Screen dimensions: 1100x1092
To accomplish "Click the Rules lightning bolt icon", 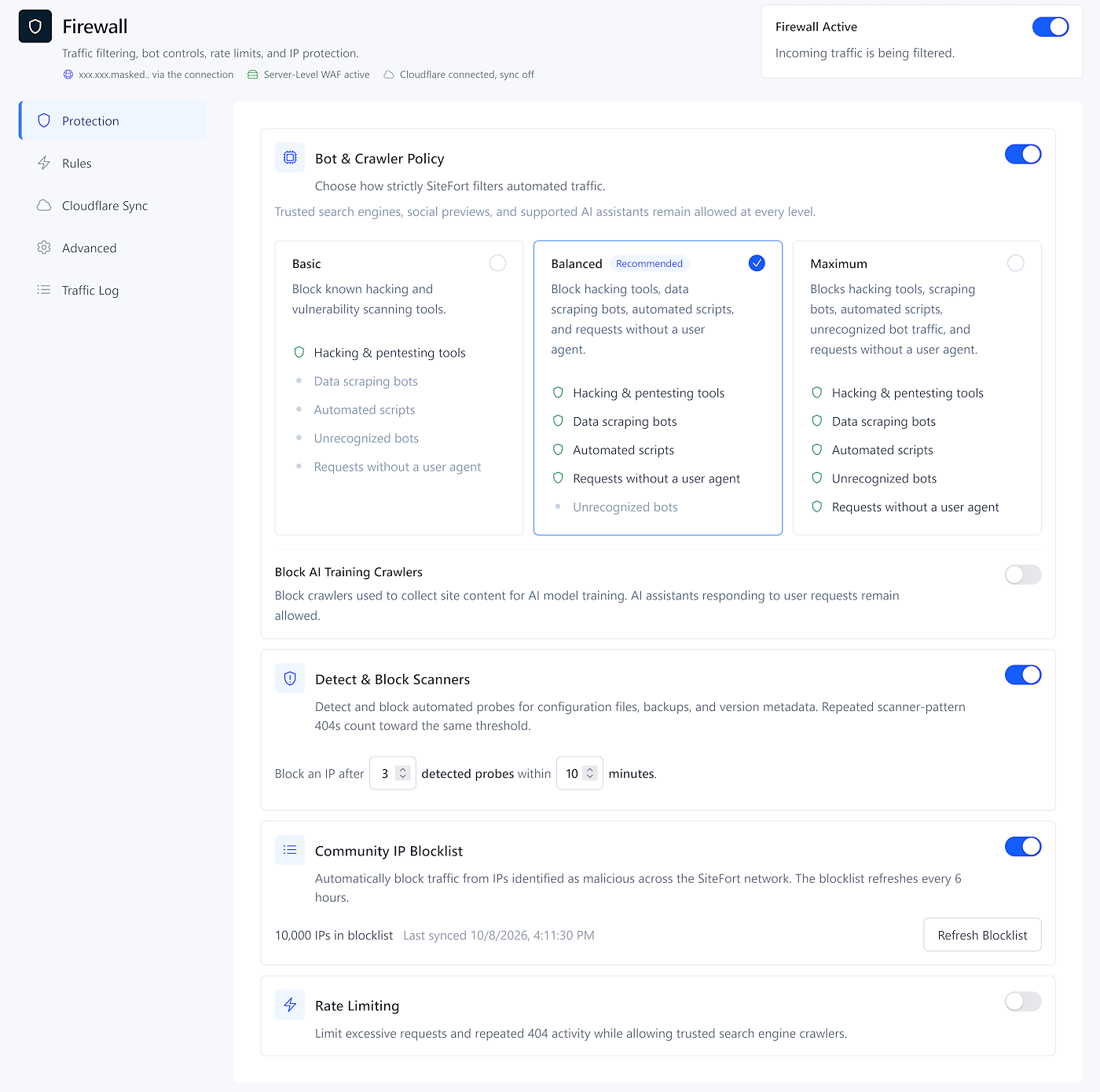I will pyautogui.click(x=44, y=163).
